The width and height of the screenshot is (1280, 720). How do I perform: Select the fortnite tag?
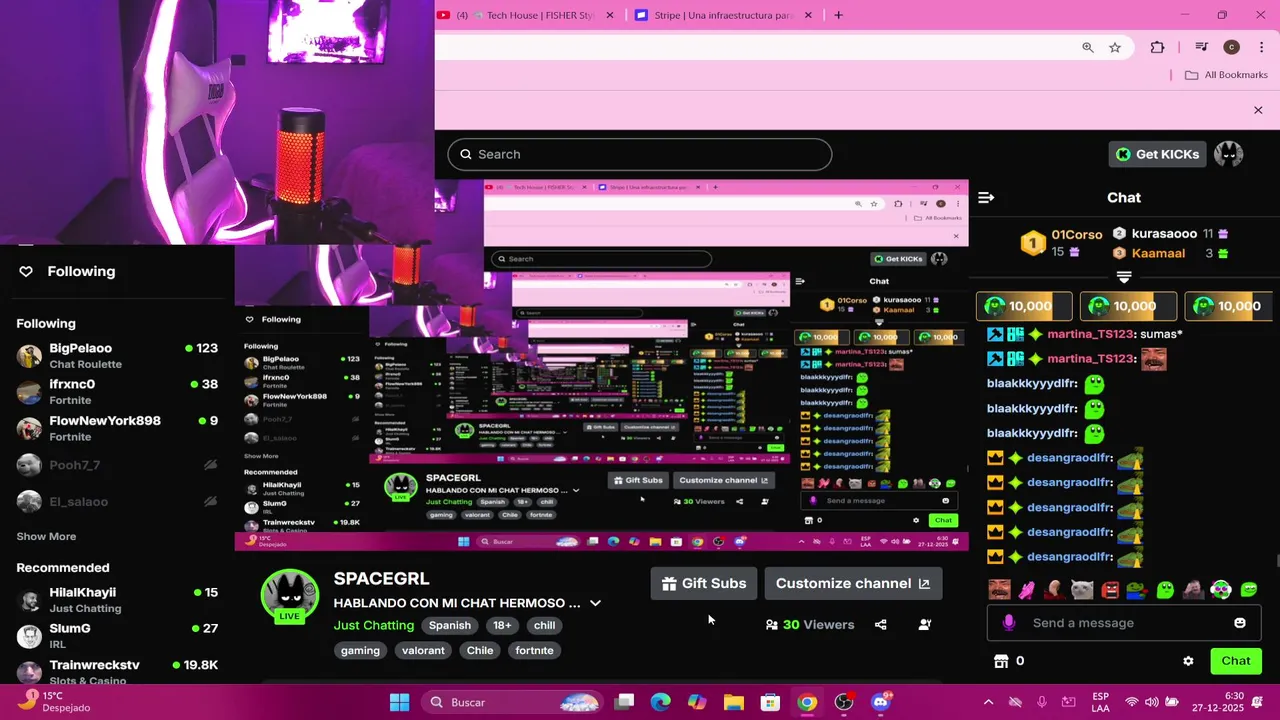(534, 650)
